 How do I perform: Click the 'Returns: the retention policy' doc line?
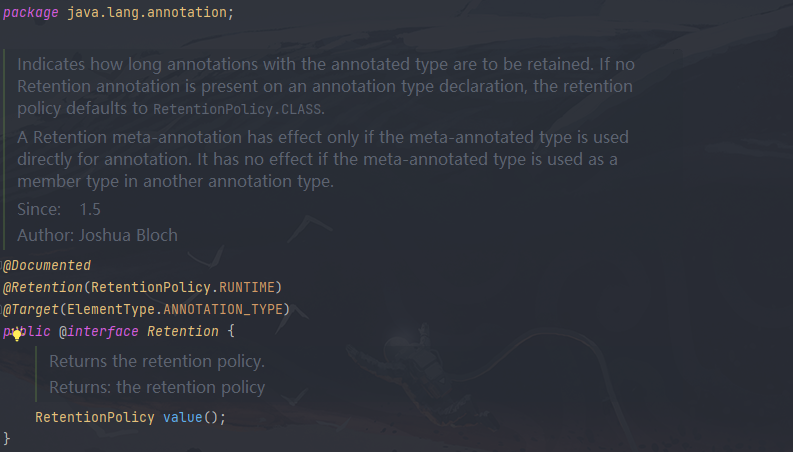click(157, 387)
